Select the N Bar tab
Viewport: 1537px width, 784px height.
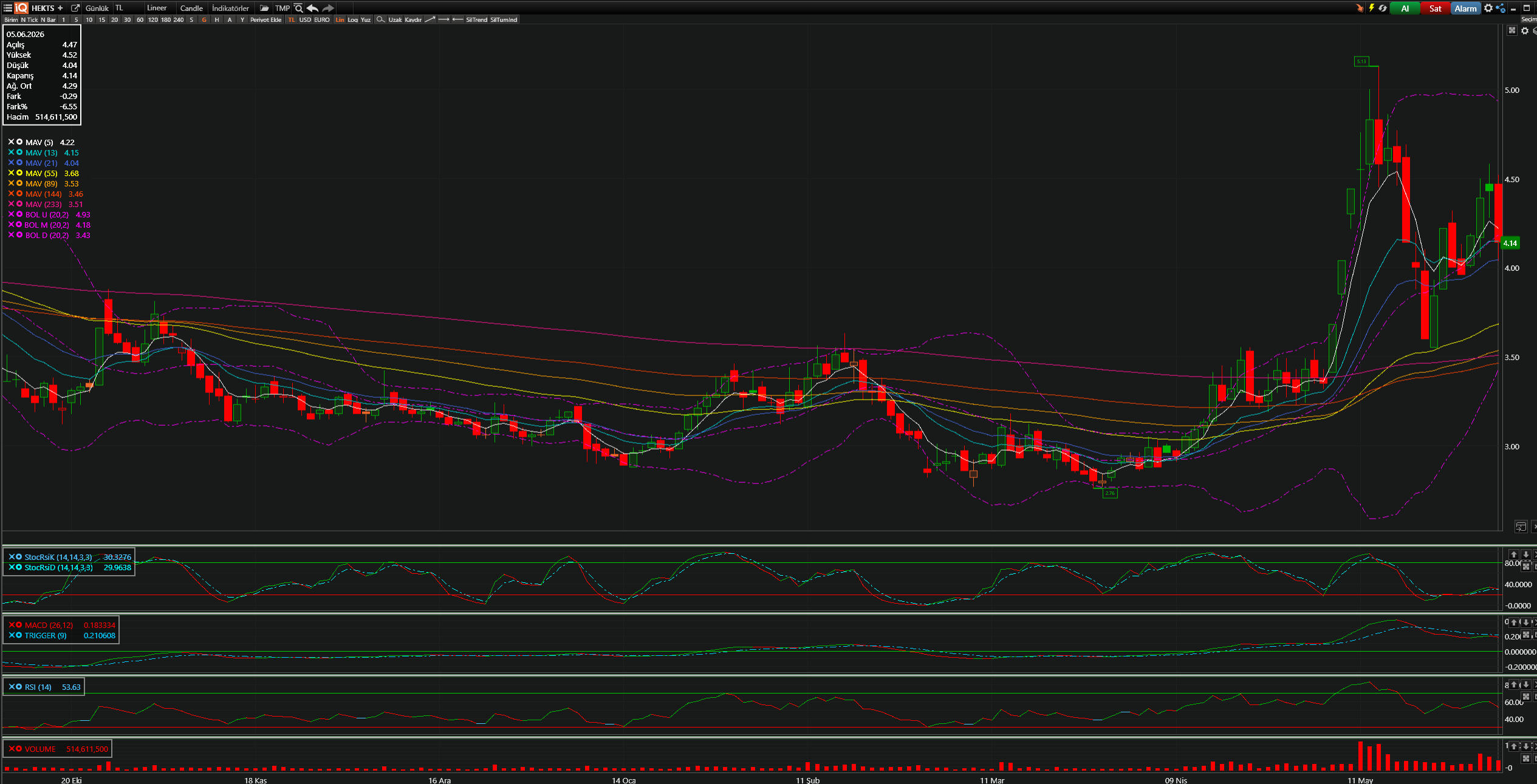click(49, 19)
